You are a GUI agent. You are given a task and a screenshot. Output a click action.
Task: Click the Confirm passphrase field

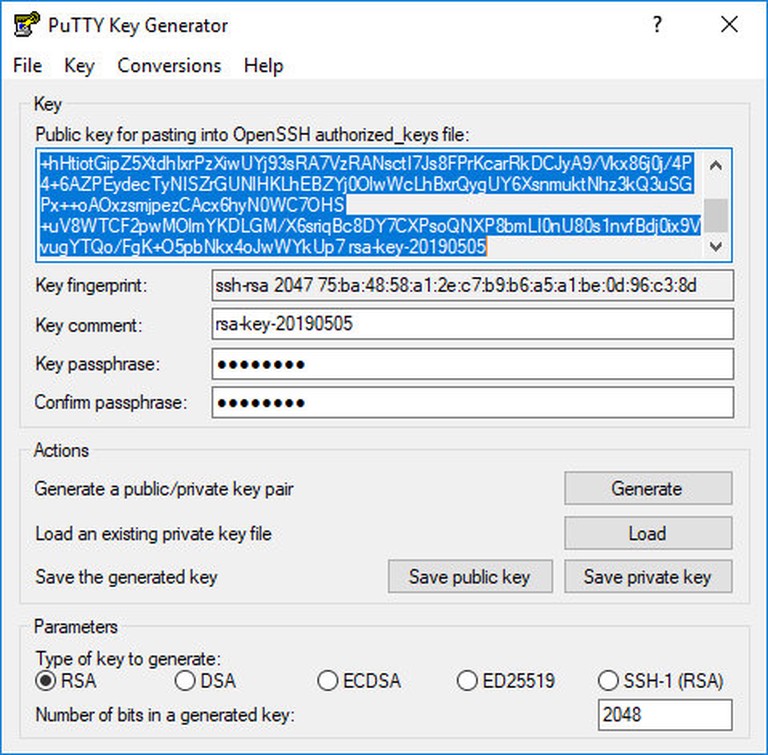click(473, 402)
